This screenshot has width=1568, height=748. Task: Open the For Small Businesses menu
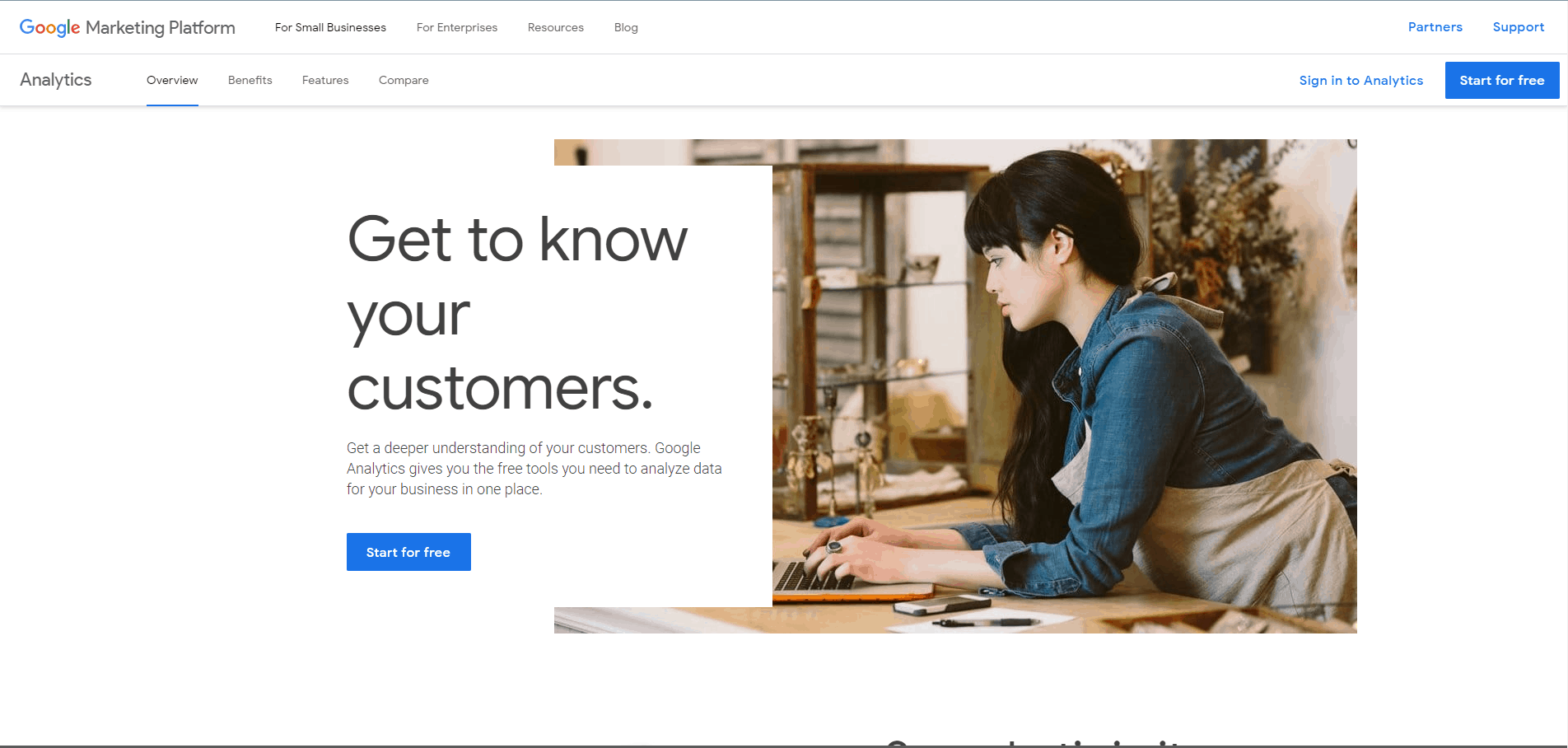coord(330,27)
